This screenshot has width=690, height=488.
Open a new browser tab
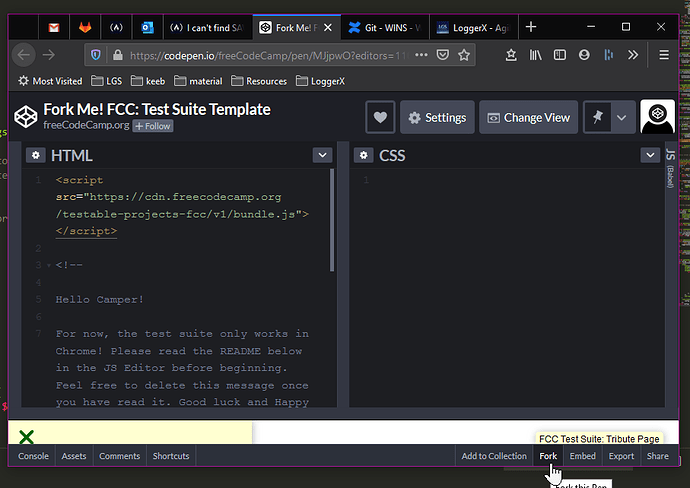pyautogui.click(x=531, y=27)
